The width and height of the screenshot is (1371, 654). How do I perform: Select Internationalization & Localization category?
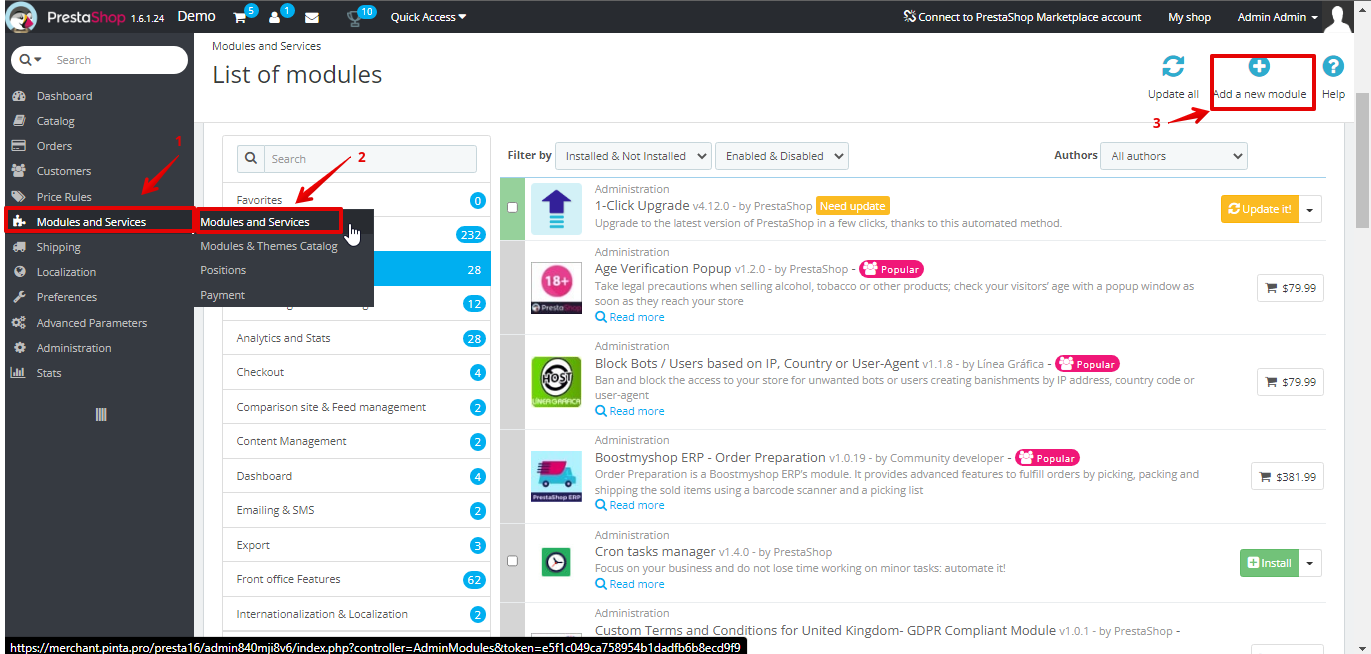pyautogui.click(x=356, y=614)
